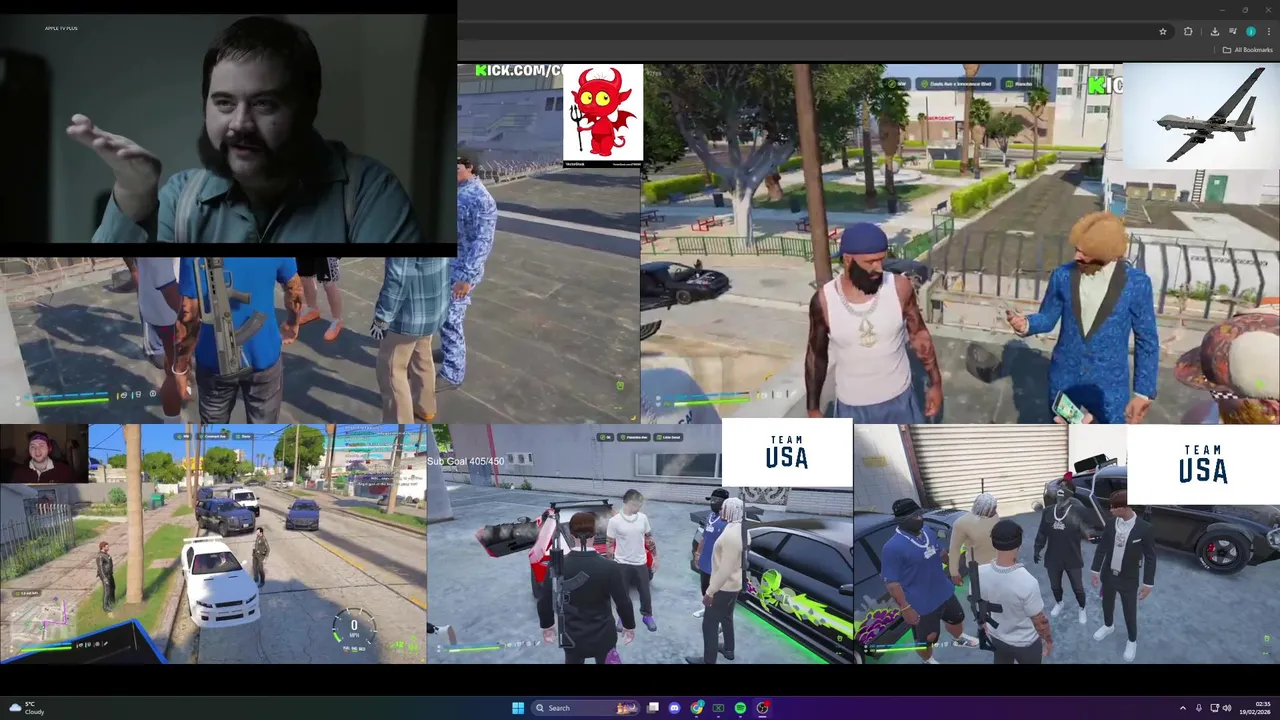
Task: Open the teal browser profile avatar
Action: 1250,32
